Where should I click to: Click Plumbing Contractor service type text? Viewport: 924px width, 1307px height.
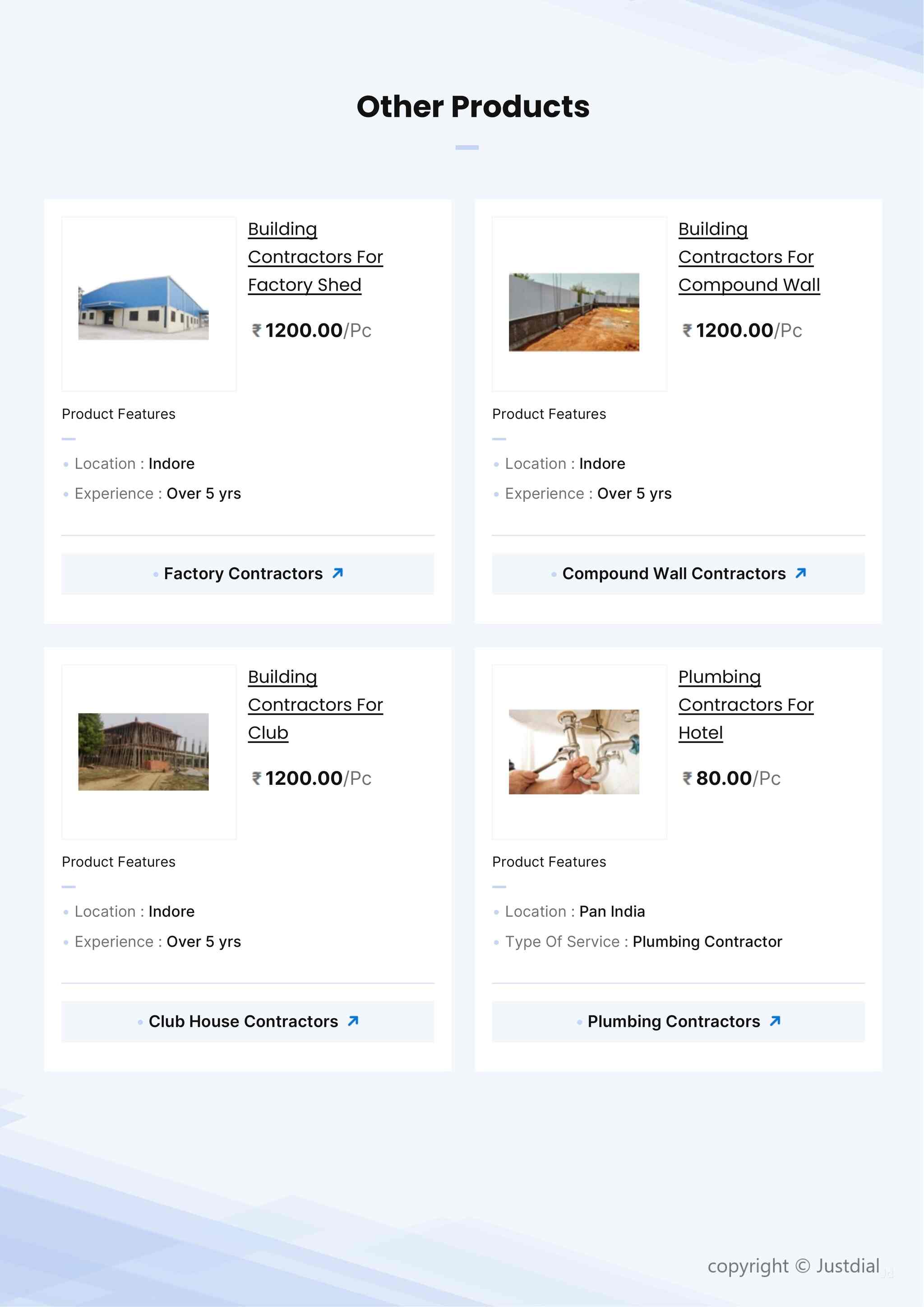pyautogui.click(x=707, y=941)
